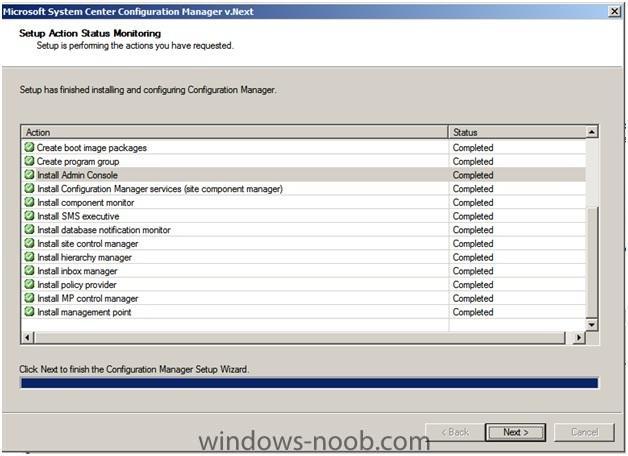This screenshot has height=456, width=628.
Task: Click Completed status of Install management point
Action: pos(473,312)
